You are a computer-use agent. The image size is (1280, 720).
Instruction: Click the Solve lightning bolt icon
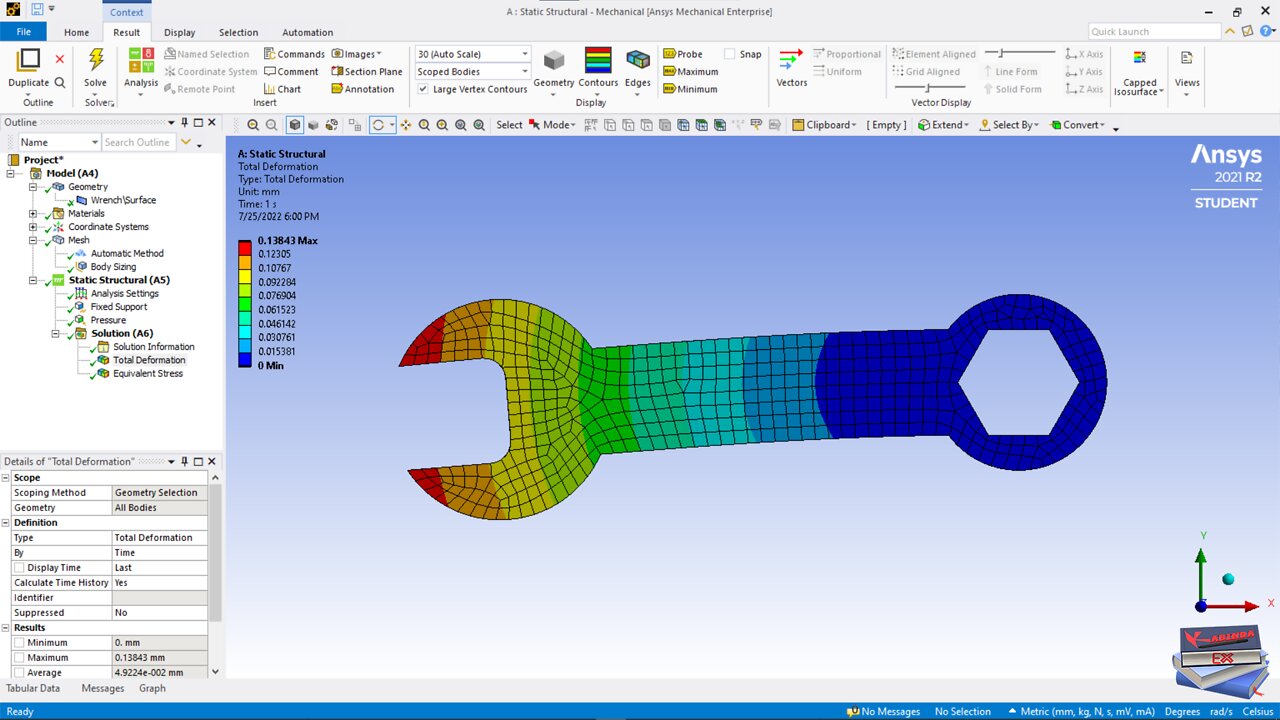click(96, 60)
